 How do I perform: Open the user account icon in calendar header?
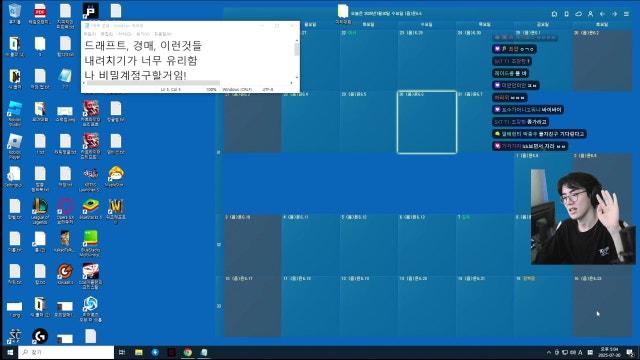(590, 14)
